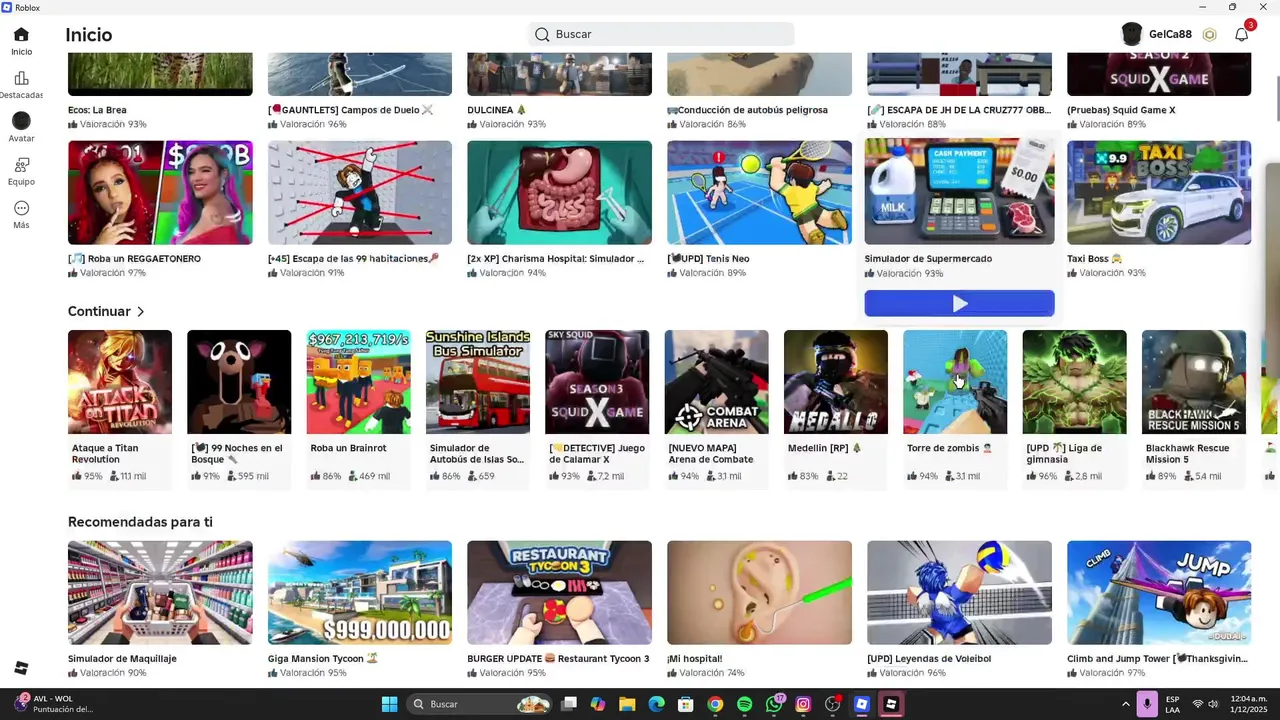Open Blackhawk Rescue Mission 5 thumbnail

coord(1194,382)
